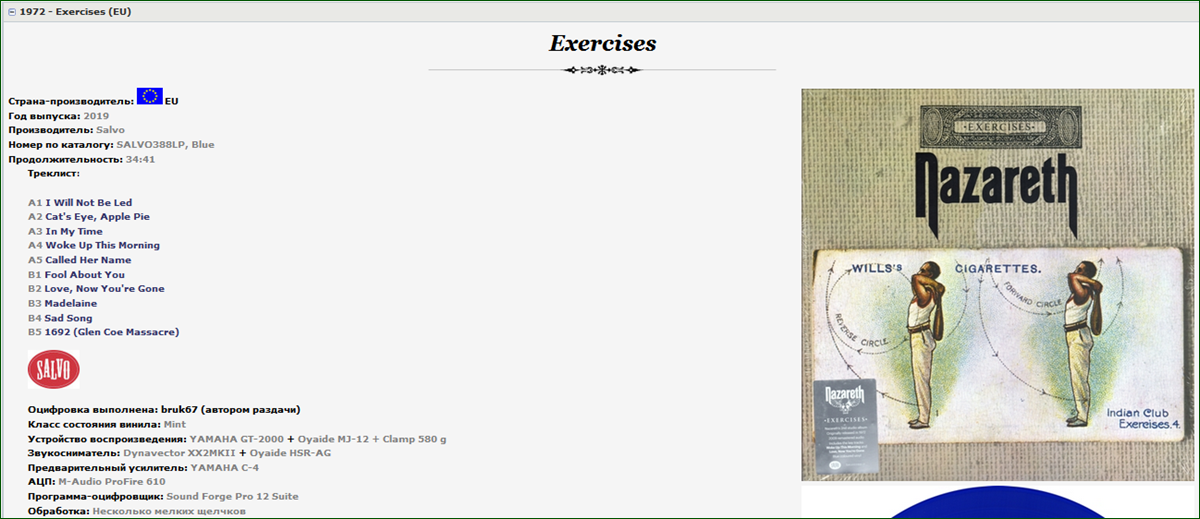Select track 'A4 Woke Up This Morning'
1200x519 pixels.
[94, 245]
